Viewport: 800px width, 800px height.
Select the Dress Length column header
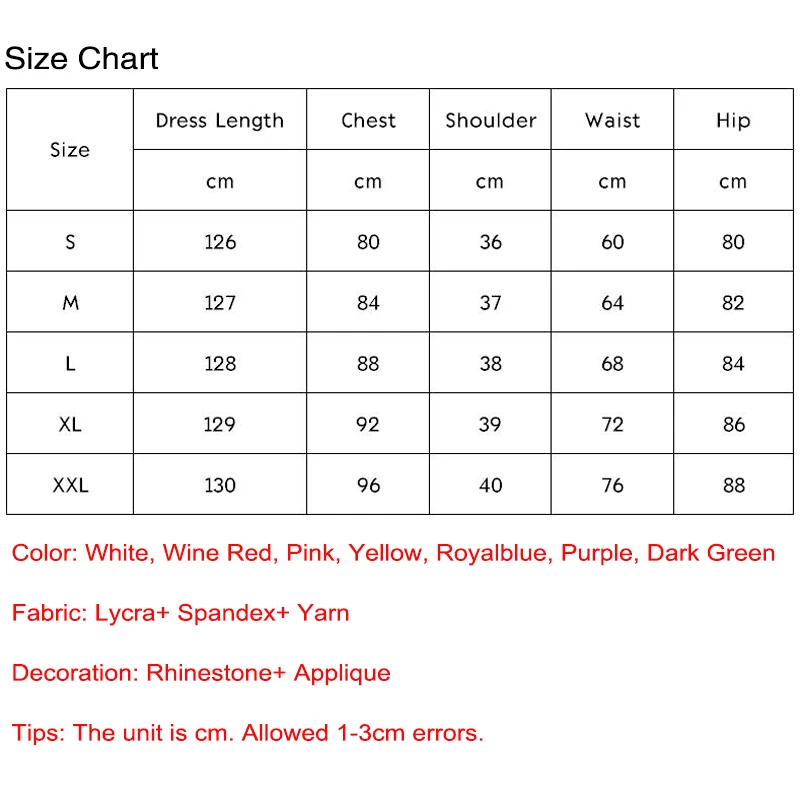click(219, 120)
